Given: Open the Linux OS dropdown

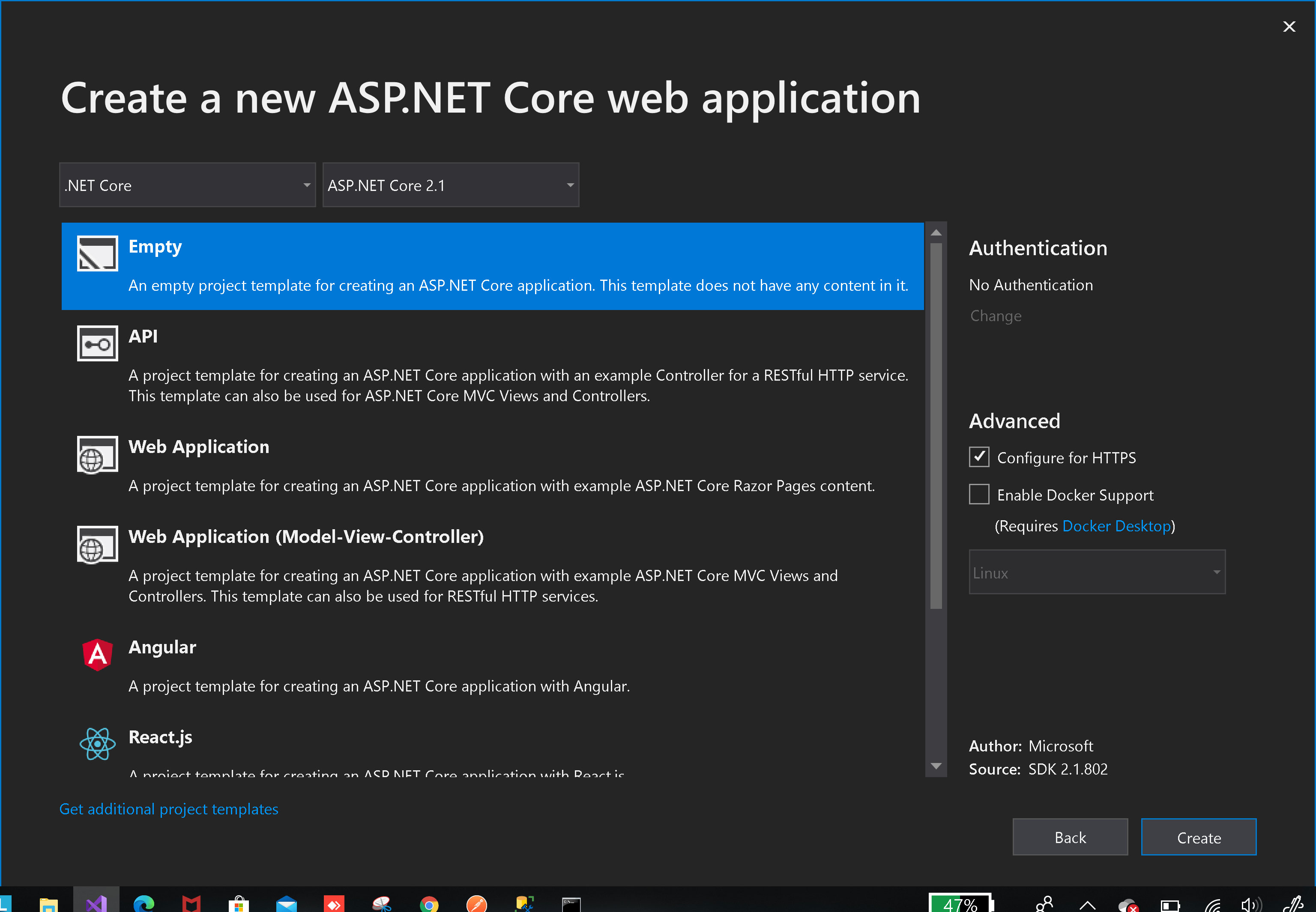Looking at the screenshot, I should click(x=1097, y=572).
